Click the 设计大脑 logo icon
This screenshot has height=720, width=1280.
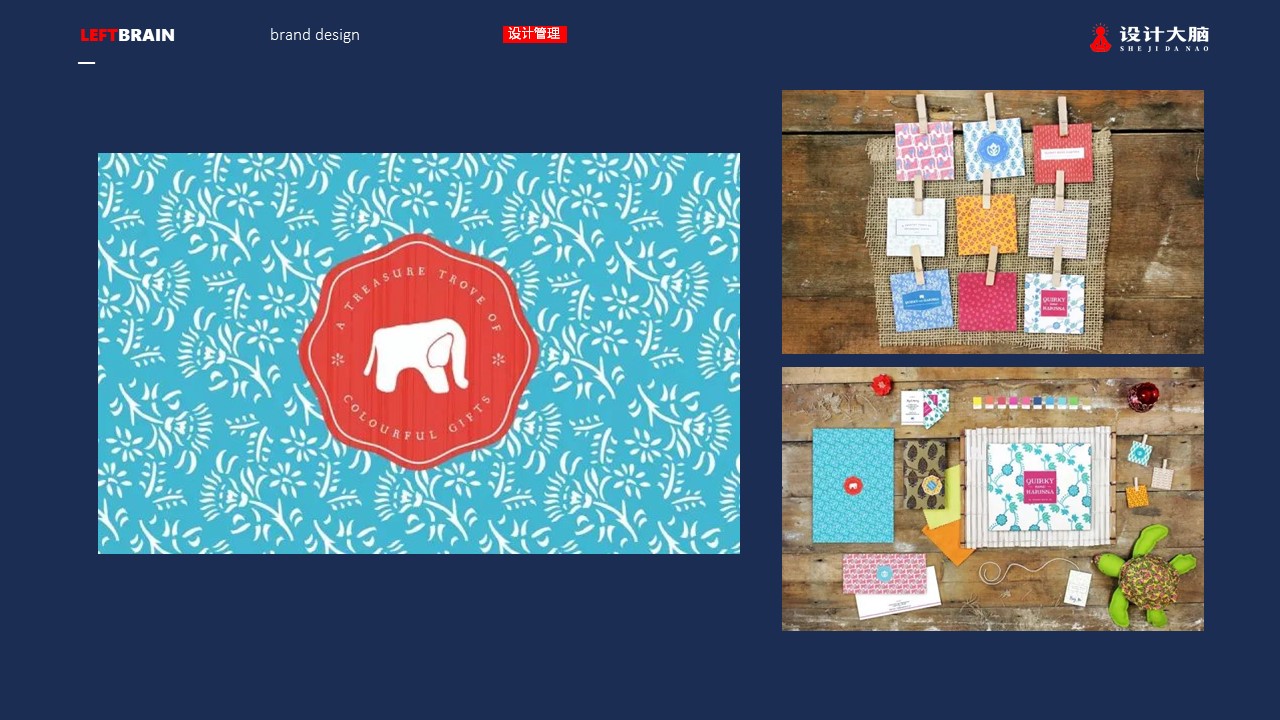click(1100, 38)
